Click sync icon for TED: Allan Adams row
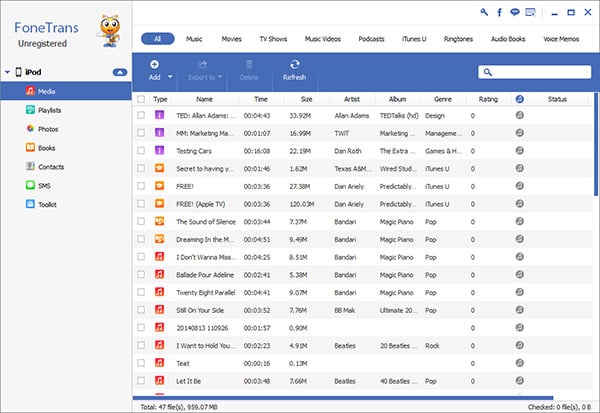 point(519,115)
